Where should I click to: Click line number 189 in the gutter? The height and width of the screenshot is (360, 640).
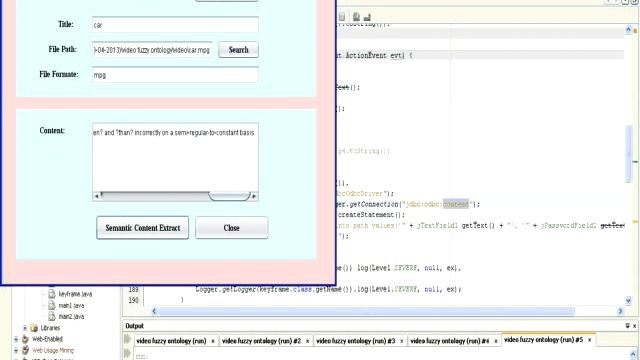tap(133, 289)
